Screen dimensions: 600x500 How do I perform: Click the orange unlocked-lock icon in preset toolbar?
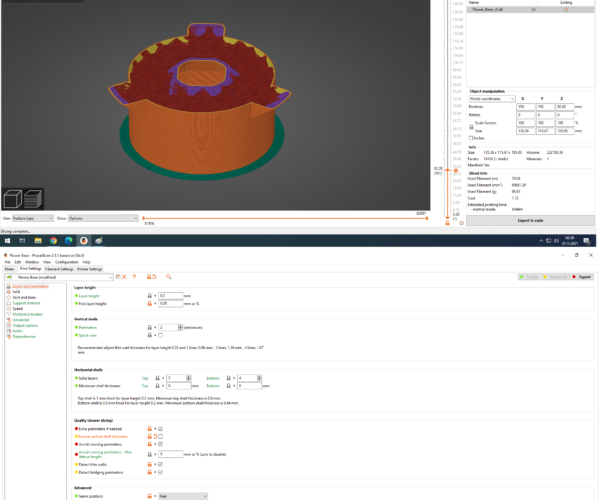(149, 277)
